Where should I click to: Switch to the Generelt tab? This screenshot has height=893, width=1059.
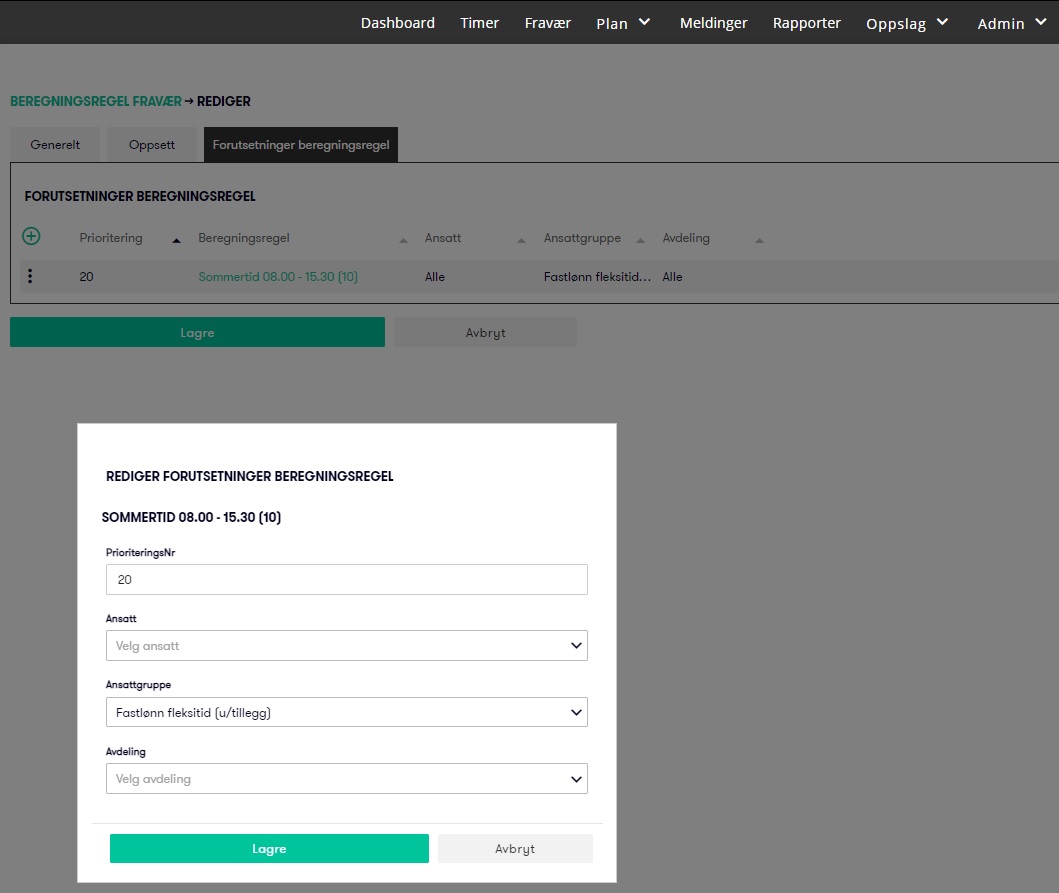[x=55, y=145]
